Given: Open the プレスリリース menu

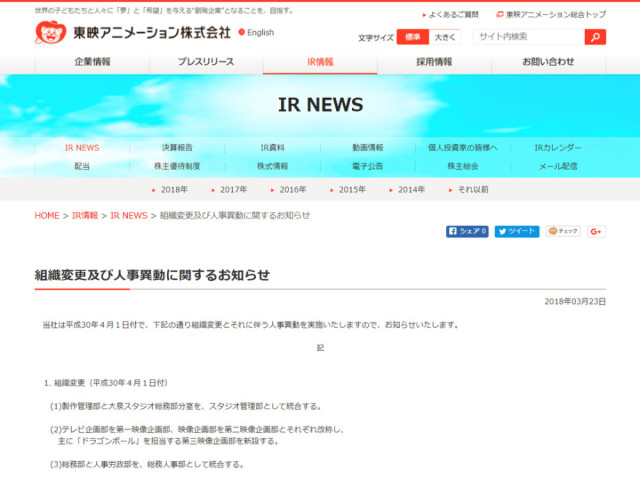Looking at the screenshot, I should click(206, 62).
